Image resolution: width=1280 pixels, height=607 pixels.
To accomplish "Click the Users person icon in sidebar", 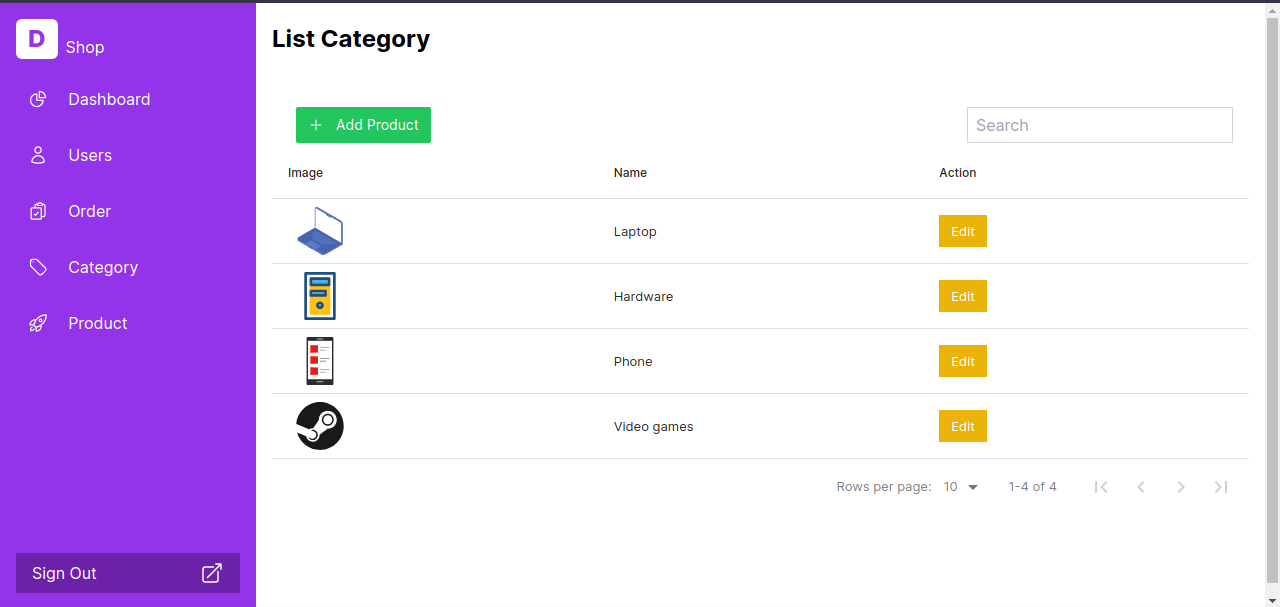I will (38, 155).
